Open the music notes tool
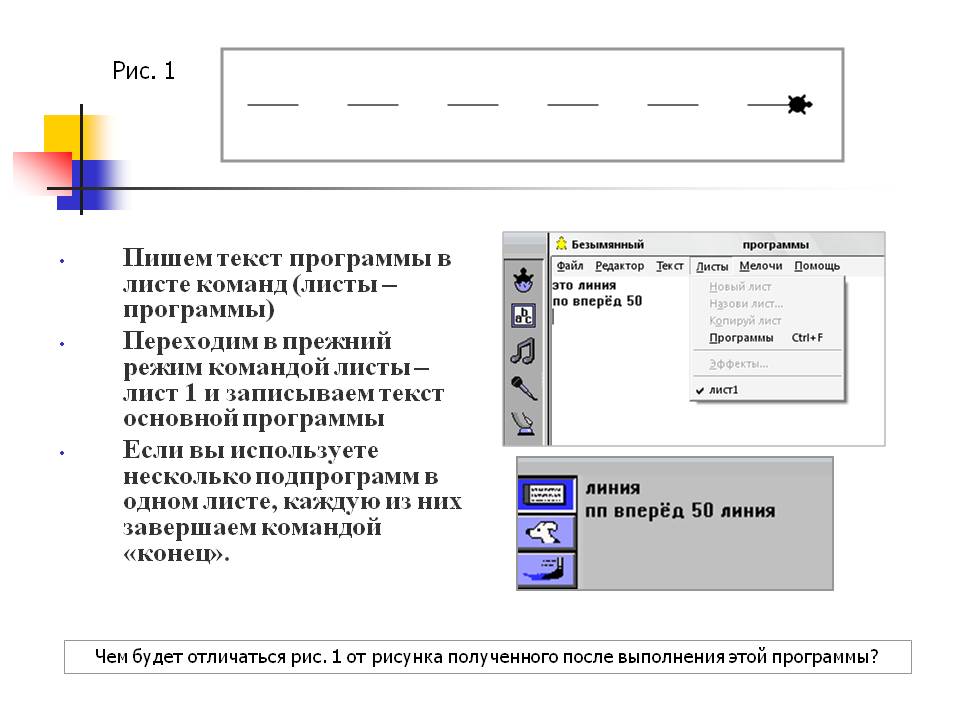 pos(523,352)
